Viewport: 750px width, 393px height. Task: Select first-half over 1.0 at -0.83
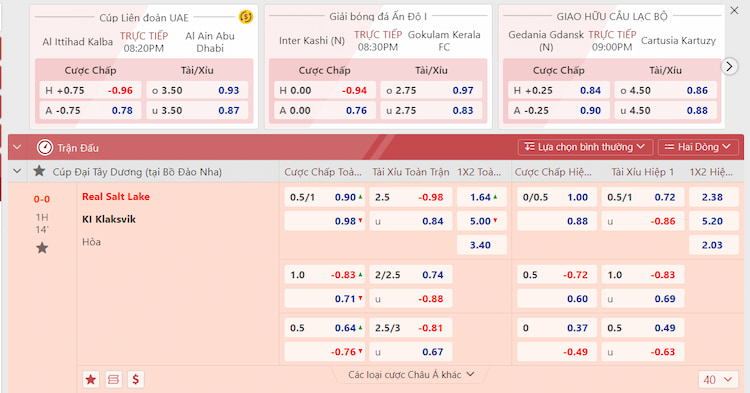[x=643, y=275]
